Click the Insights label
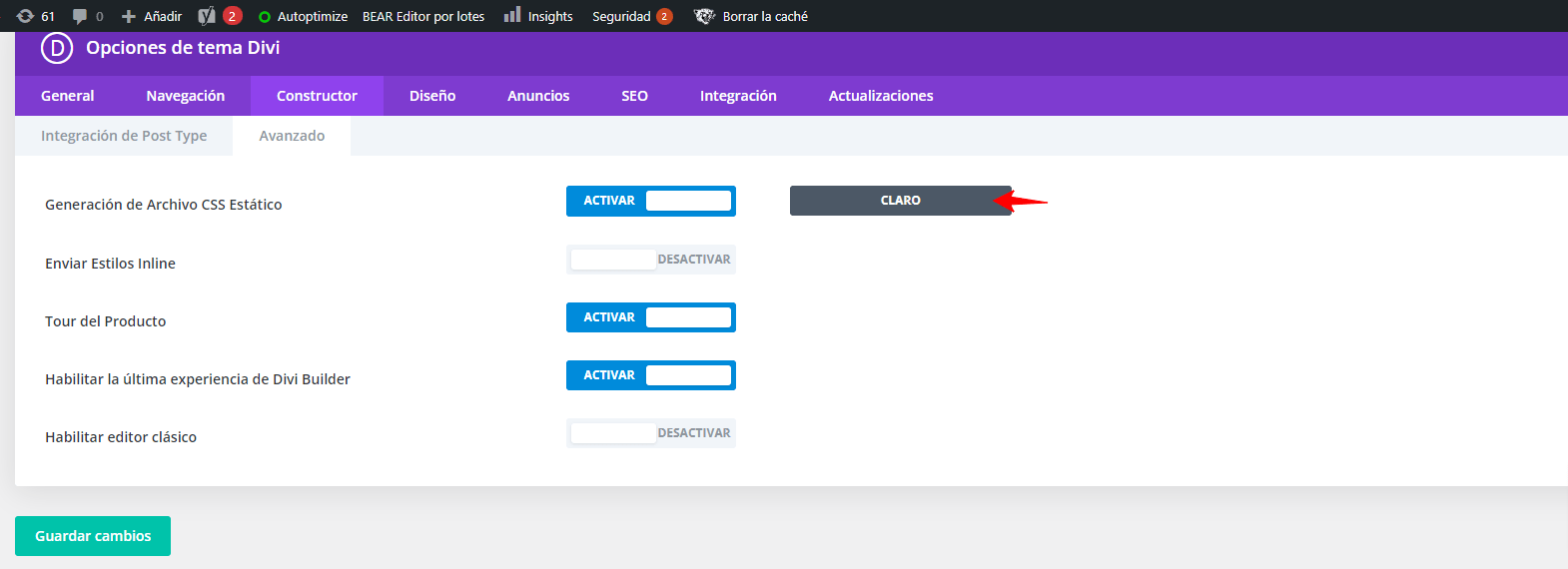This screenshot has height=569, width=1568. click(550, 17)
